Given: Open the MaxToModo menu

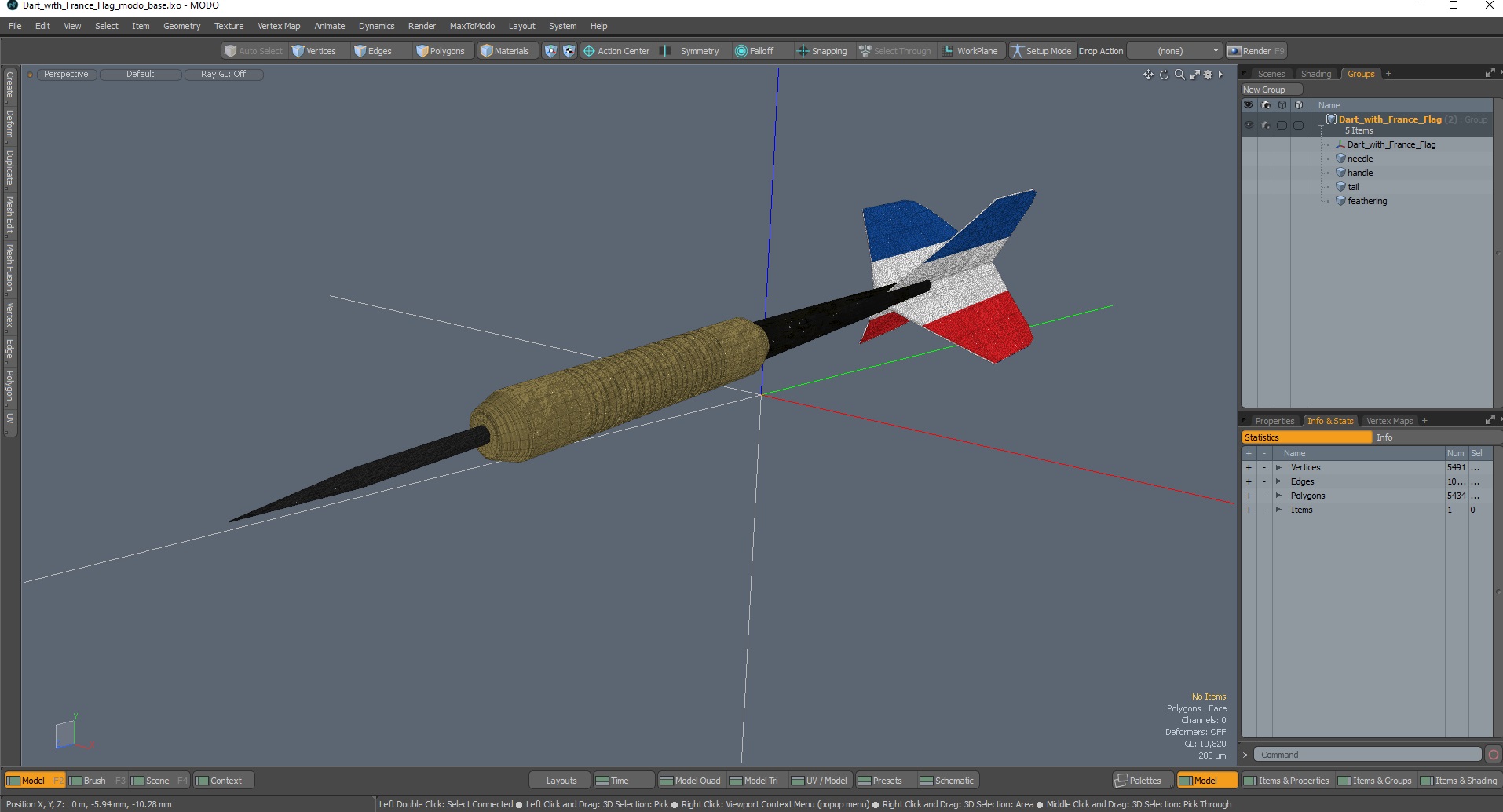Looking at the screenshot, I should coord(472,26).
